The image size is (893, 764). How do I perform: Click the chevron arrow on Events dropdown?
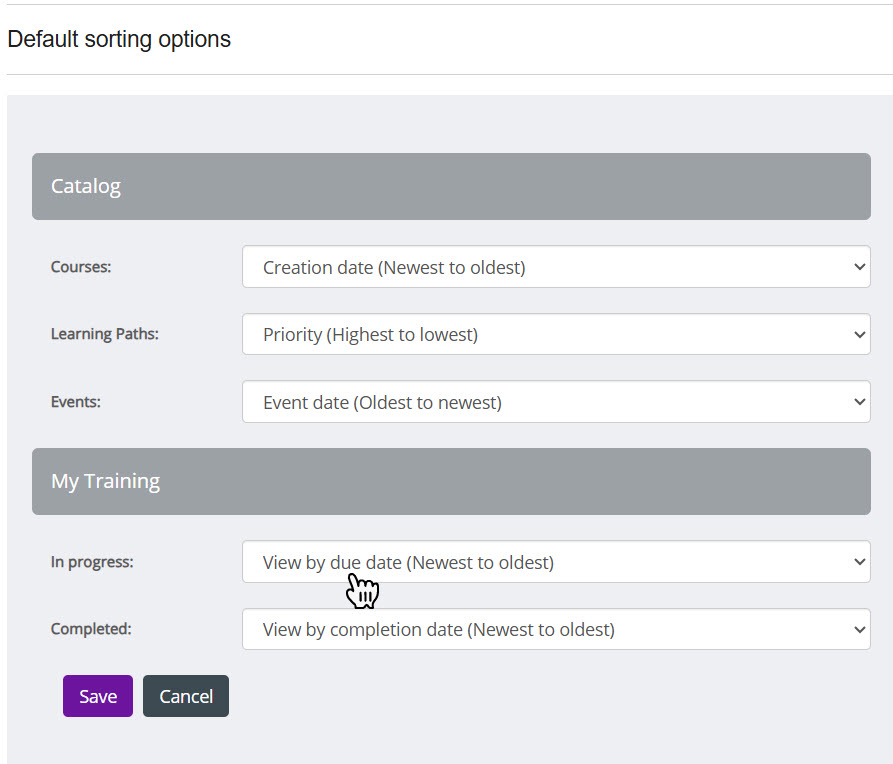pyautogui.click(x=859, y=402)
